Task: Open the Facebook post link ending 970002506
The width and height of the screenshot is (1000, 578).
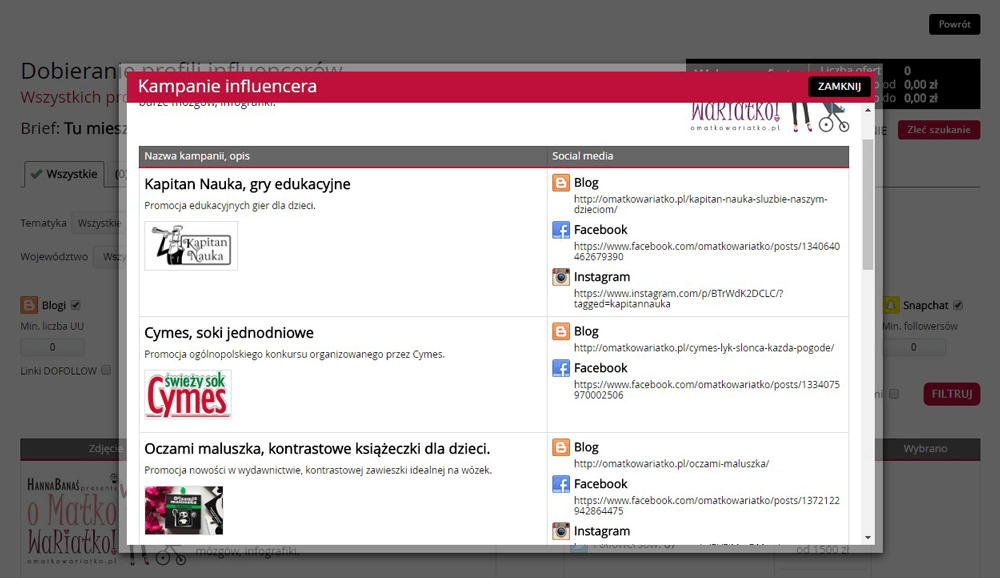Action: tap(707, 390)
